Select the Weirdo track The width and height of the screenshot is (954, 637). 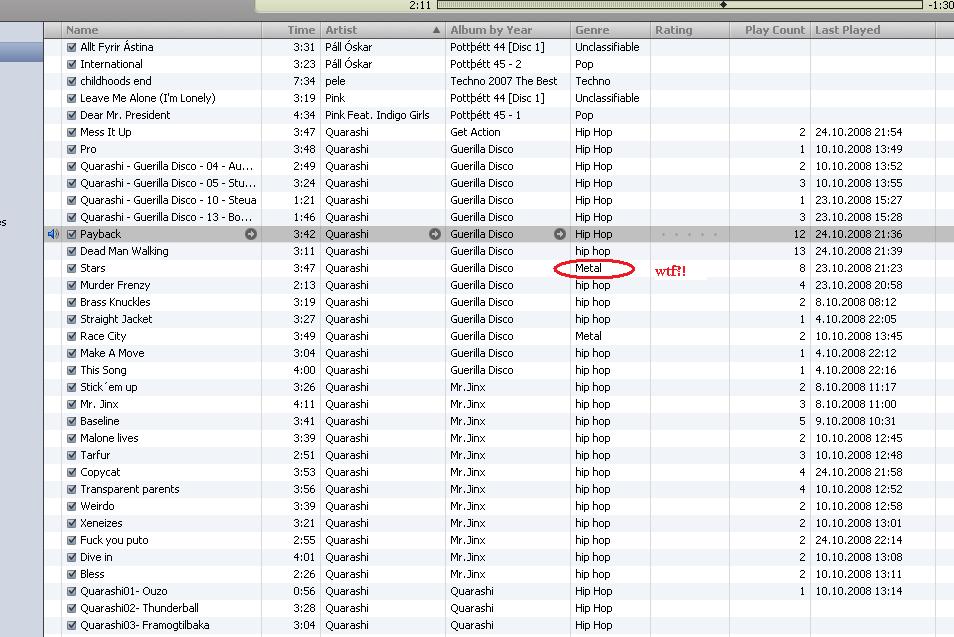point(97,507)
